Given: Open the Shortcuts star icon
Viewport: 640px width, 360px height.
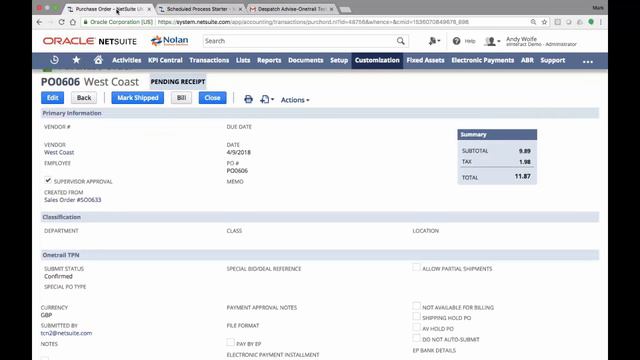Looking at the screenshot, I should click(x=76, y=60).
